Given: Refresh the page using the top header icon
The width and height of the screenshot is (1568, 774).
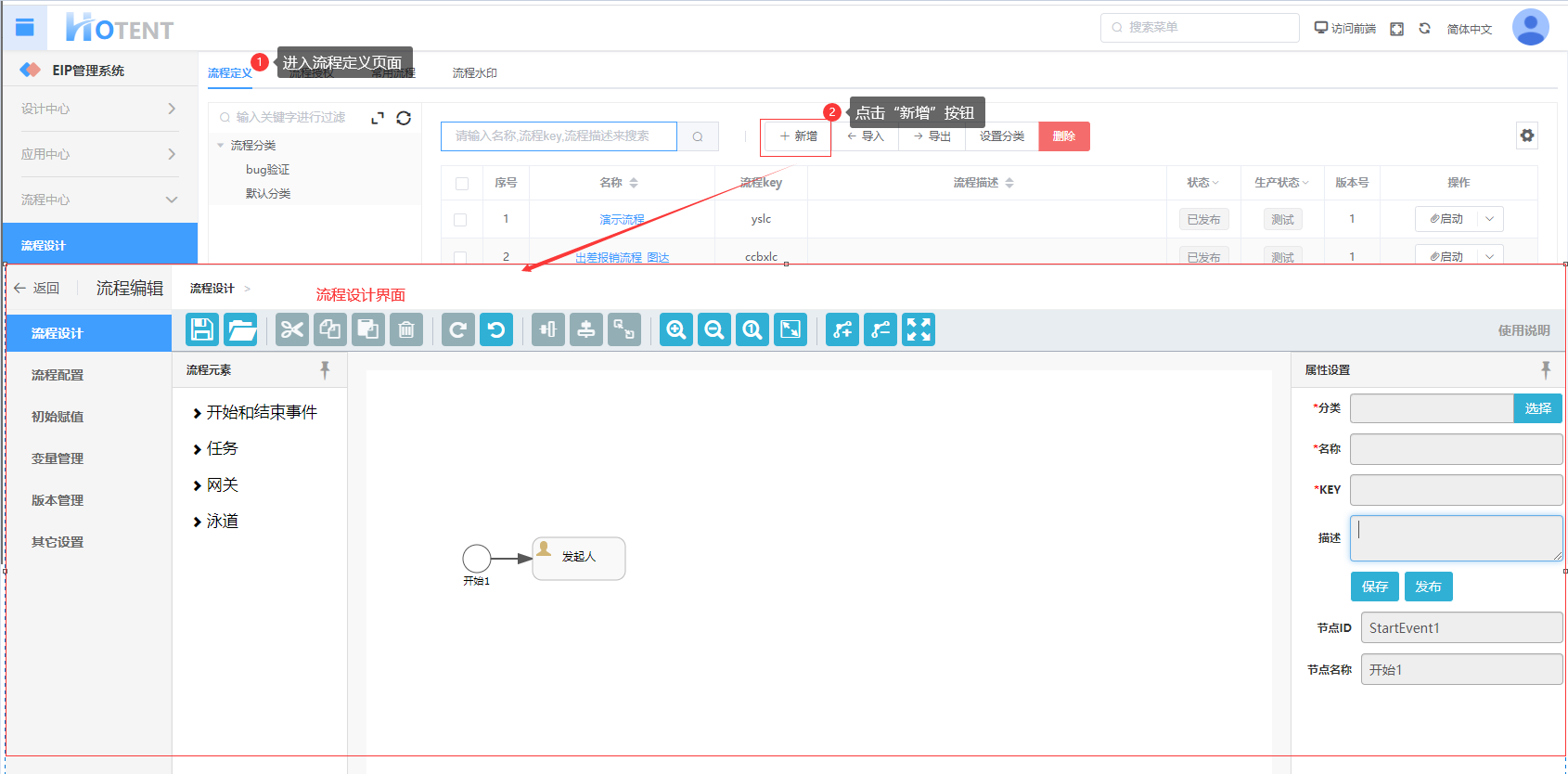Looking at the screenshot, I should (x=1425, y=29).
